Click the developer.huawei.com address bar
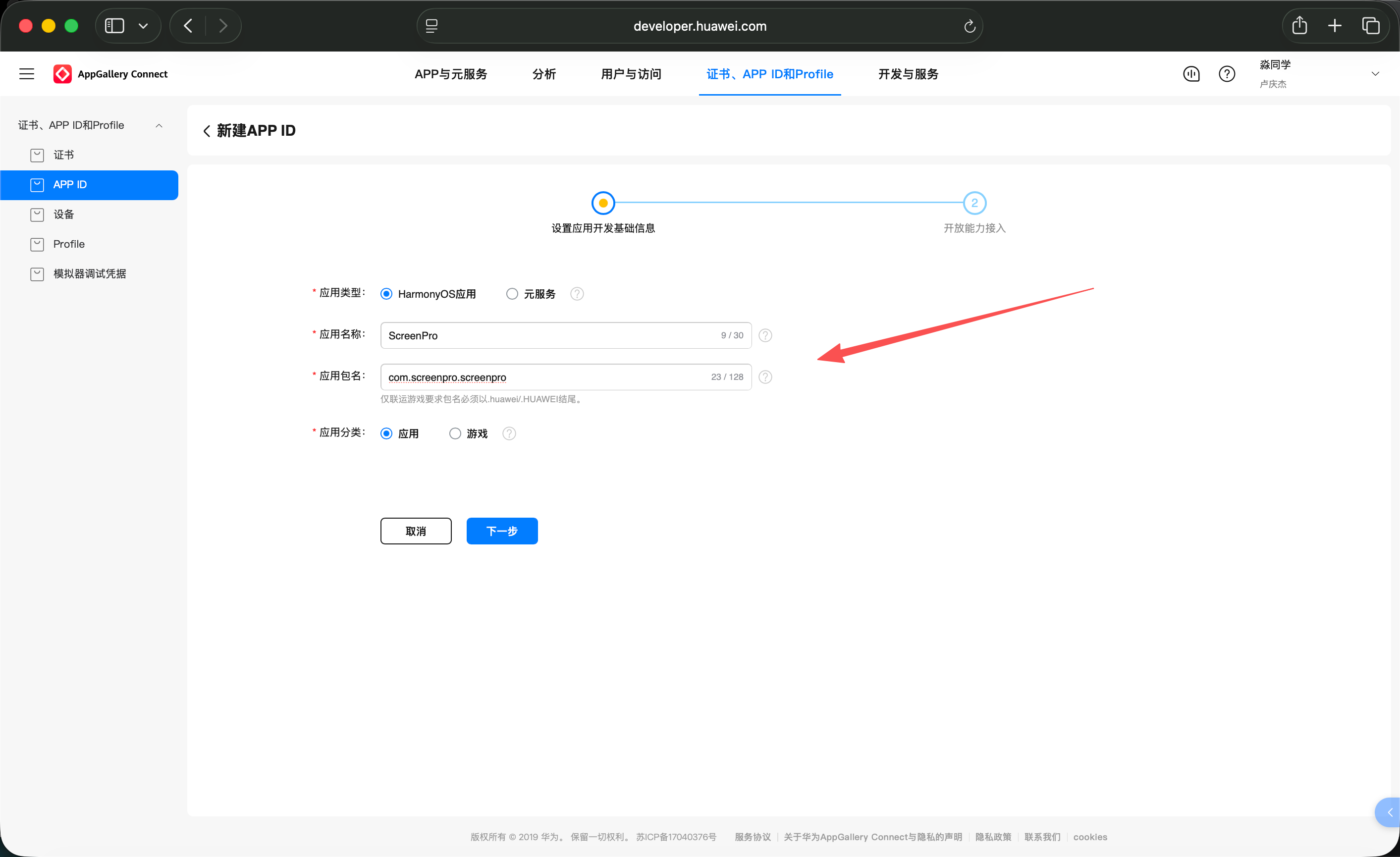 tap(700, 26)
